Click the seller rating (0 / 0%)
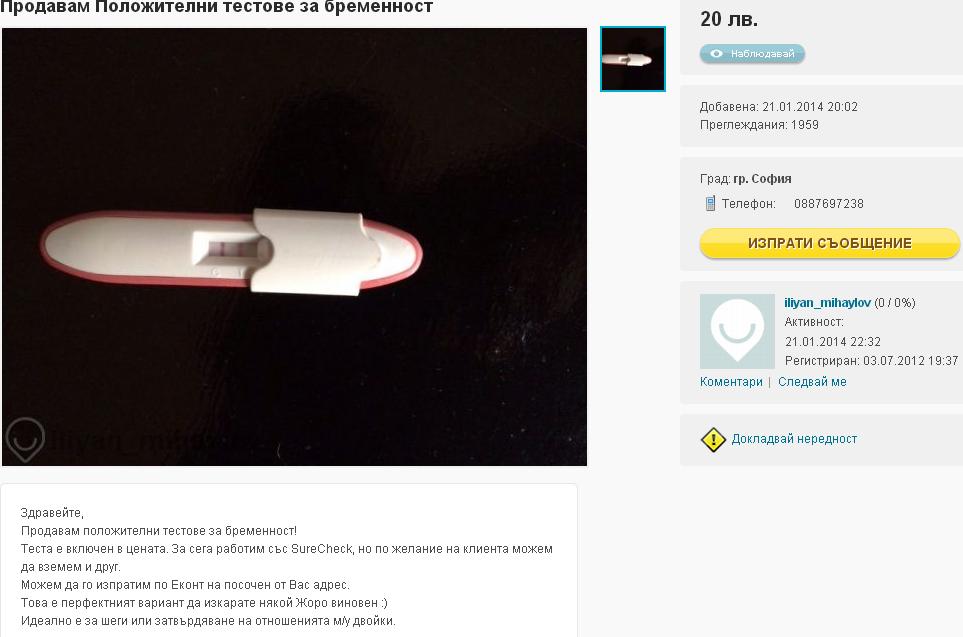The width and height of the screenshot is (963, 637). click(x=895, y=303)
